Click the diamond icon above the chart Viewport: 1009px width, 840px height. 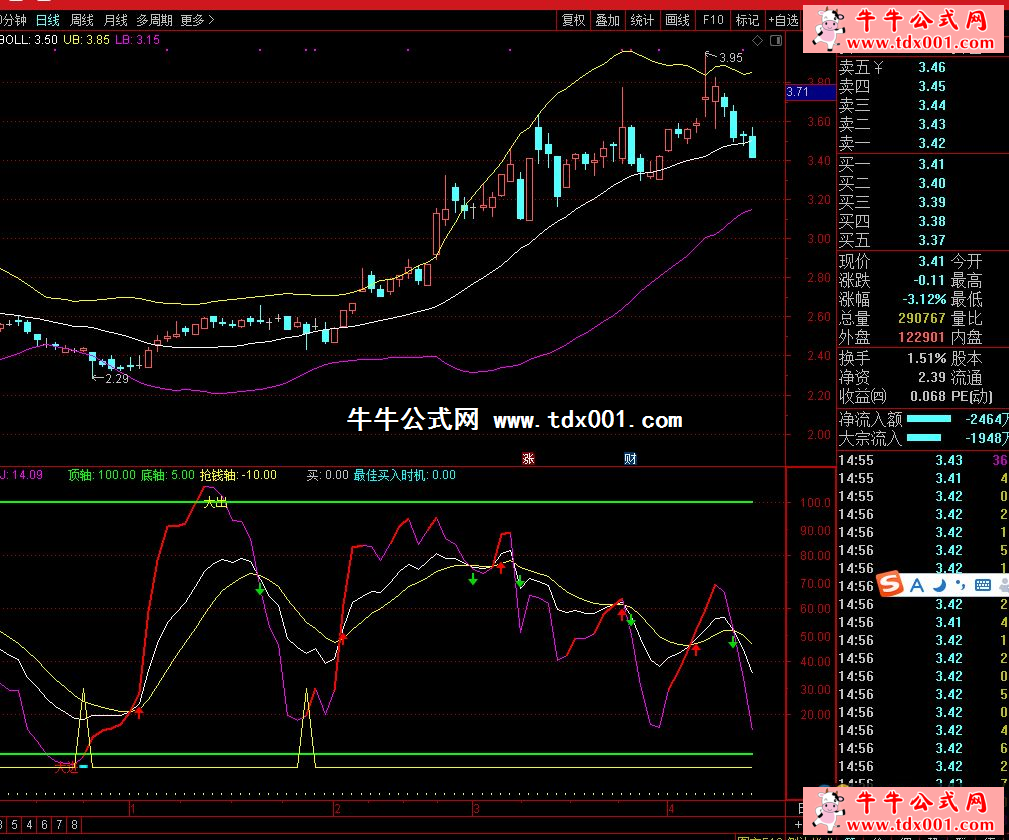coord(758,41)
